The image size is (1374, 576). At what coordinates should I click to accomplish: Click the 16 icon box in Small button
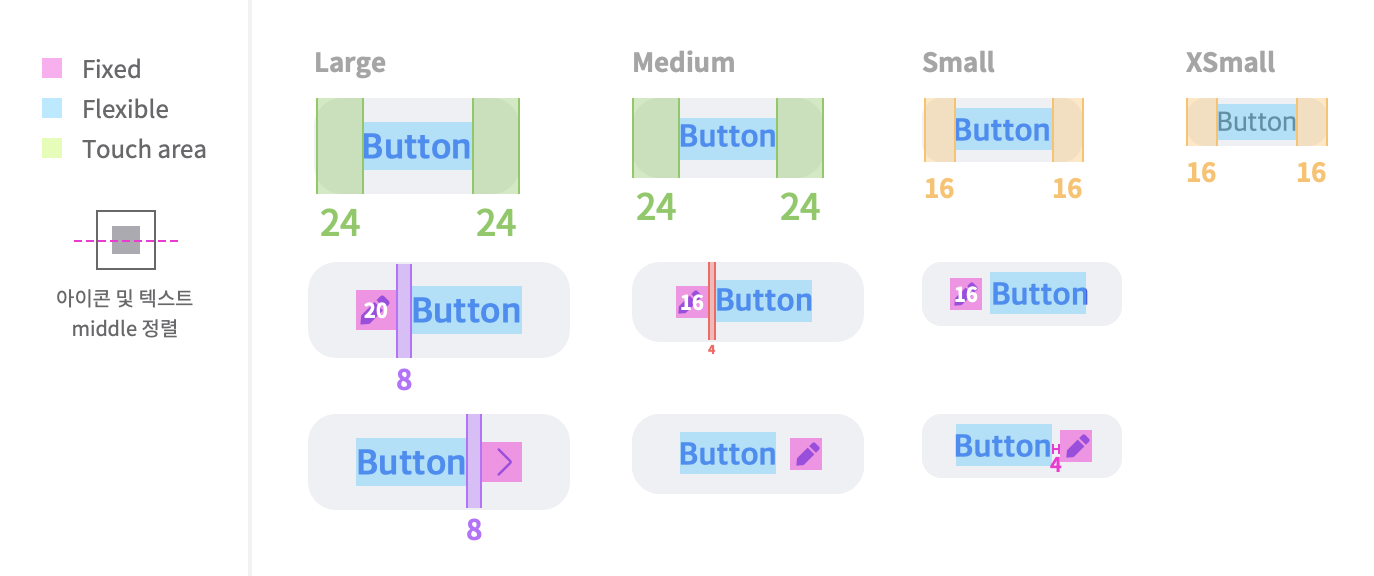966,294
